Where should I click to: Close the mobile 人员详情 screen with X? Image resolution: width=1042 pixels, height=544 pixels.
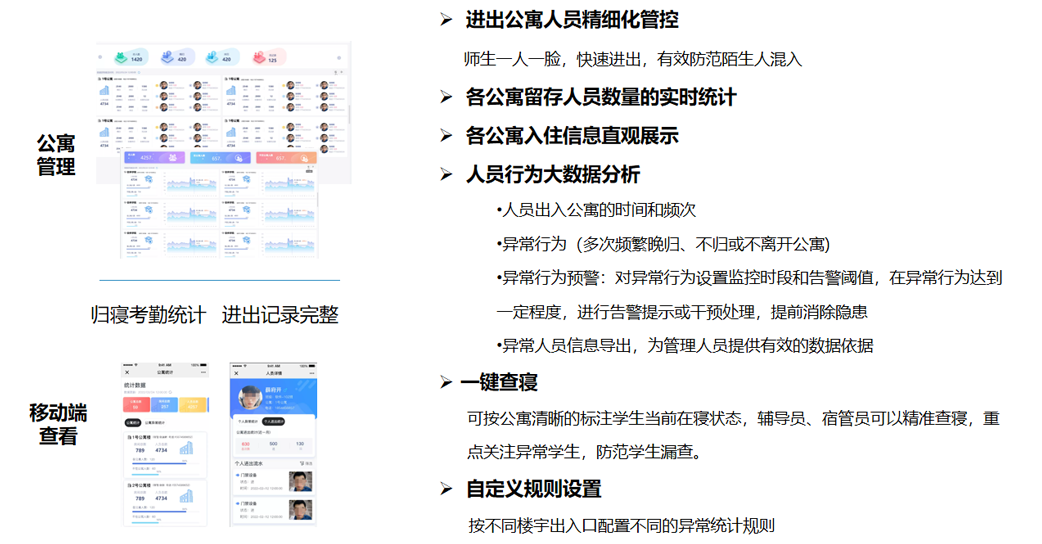pyautogui.click(x=236, y=373)
